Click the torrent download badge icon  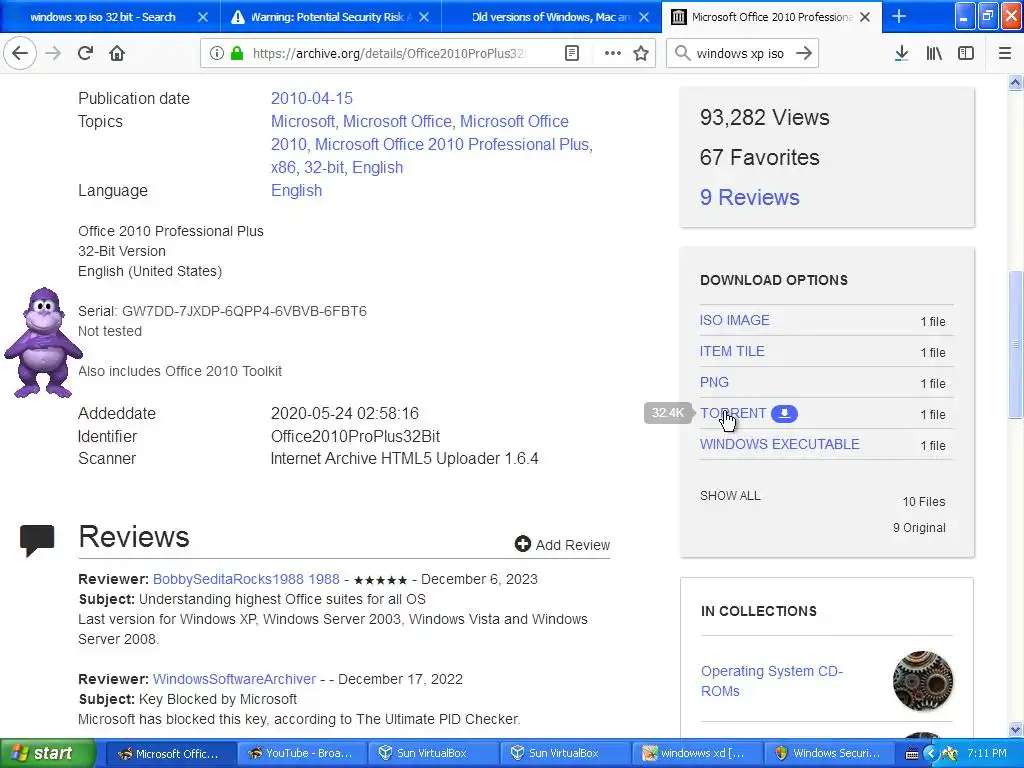coord(784,413)
